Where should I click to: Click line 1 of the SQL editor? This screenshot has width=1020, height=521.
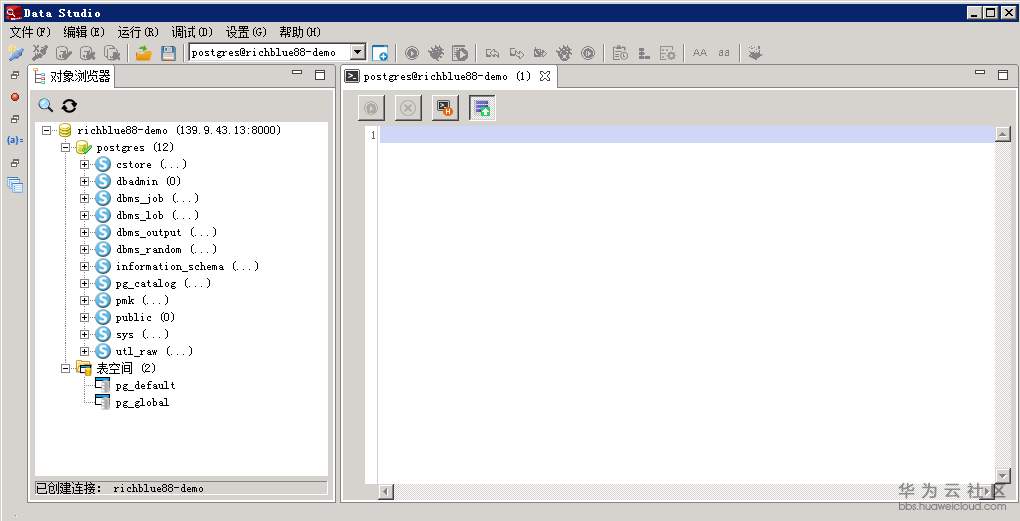pyautogui.click(x=687, y=135)
